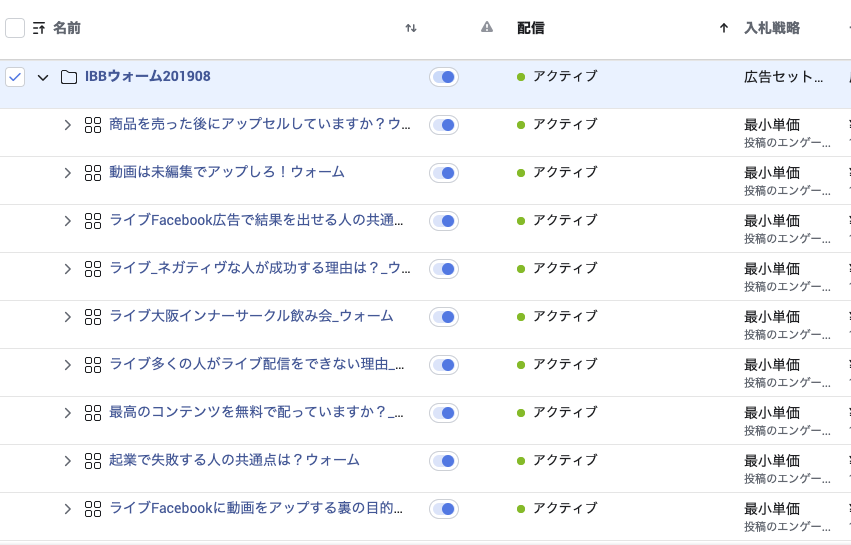Open the ライブ多くの人がライブ配信をできない理由 ad set link

tap(257, 364)
